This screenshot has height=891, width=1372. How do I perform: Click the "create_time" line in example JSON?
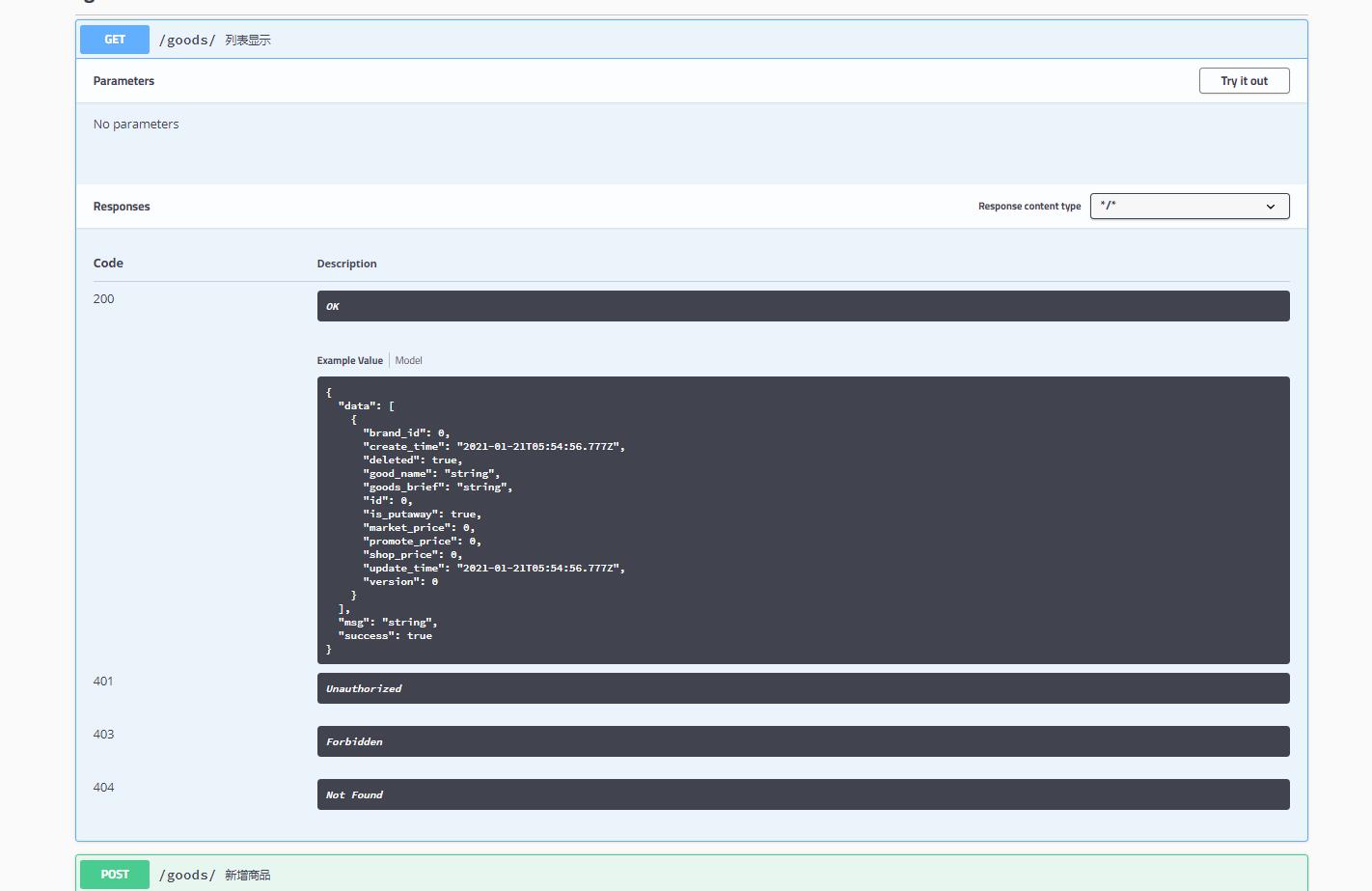494,447
